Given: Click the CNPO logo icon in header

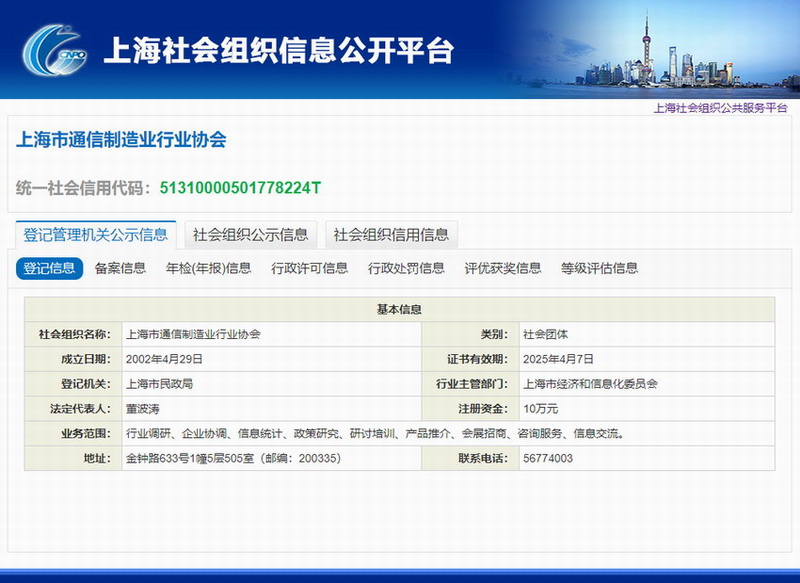Looking at the screenshot, I should [x=55, y=50].
